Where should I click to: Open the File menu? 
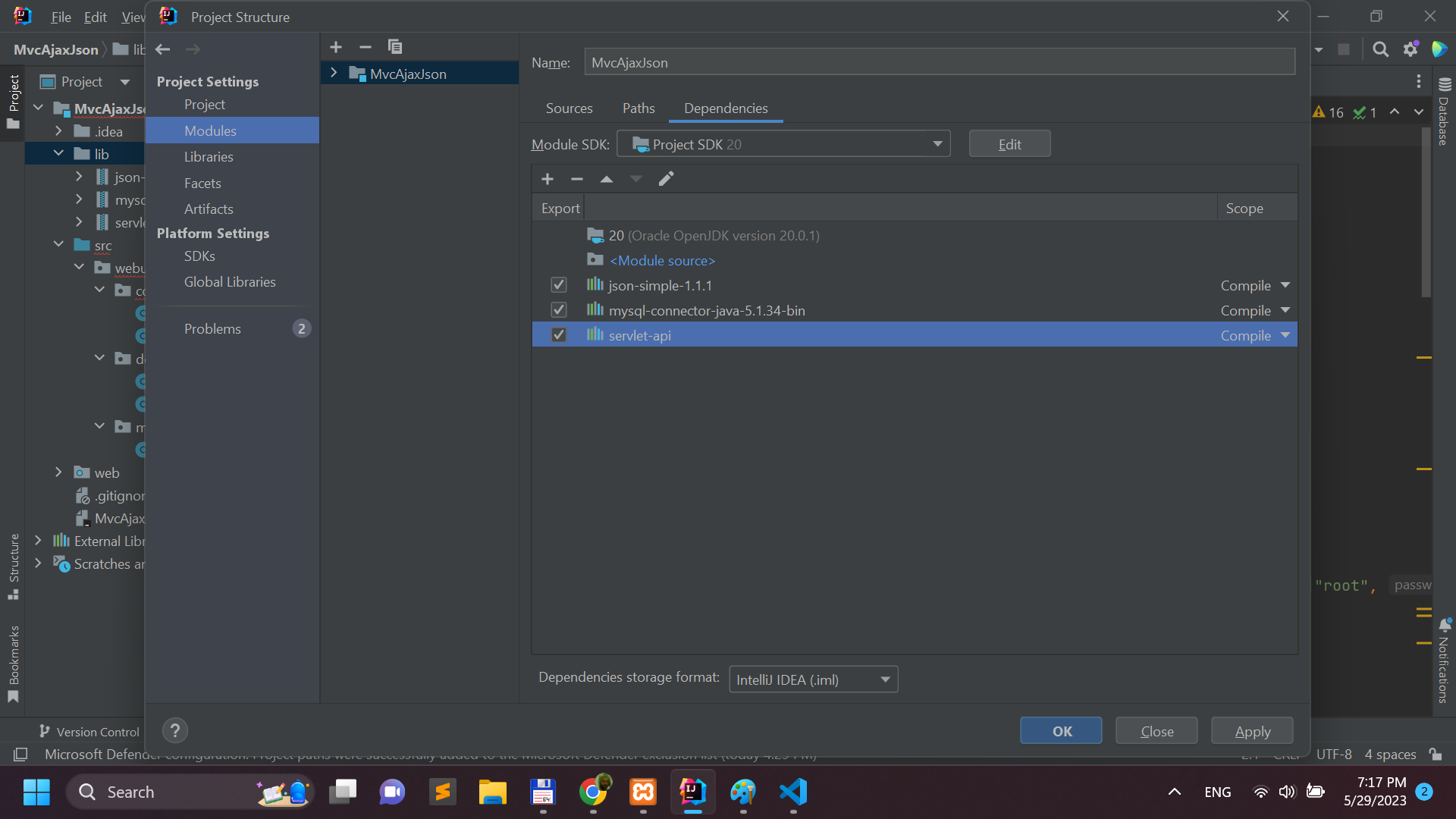(x=61, y=17)
